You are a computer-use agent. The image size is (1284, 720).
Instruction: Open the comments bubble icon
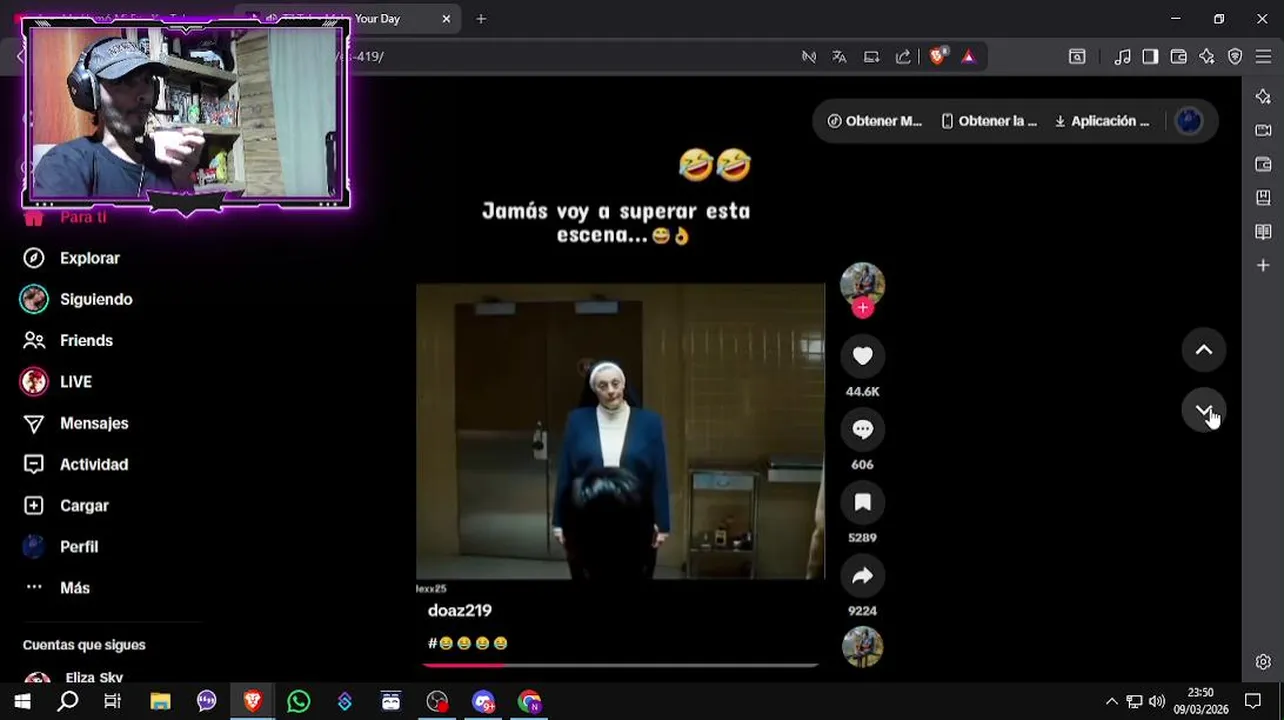862,429
